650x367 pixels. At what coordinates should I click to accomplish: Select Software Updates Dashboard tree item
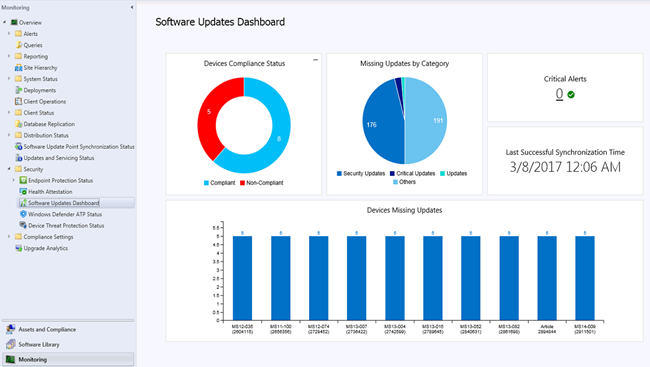pos(63,203)
